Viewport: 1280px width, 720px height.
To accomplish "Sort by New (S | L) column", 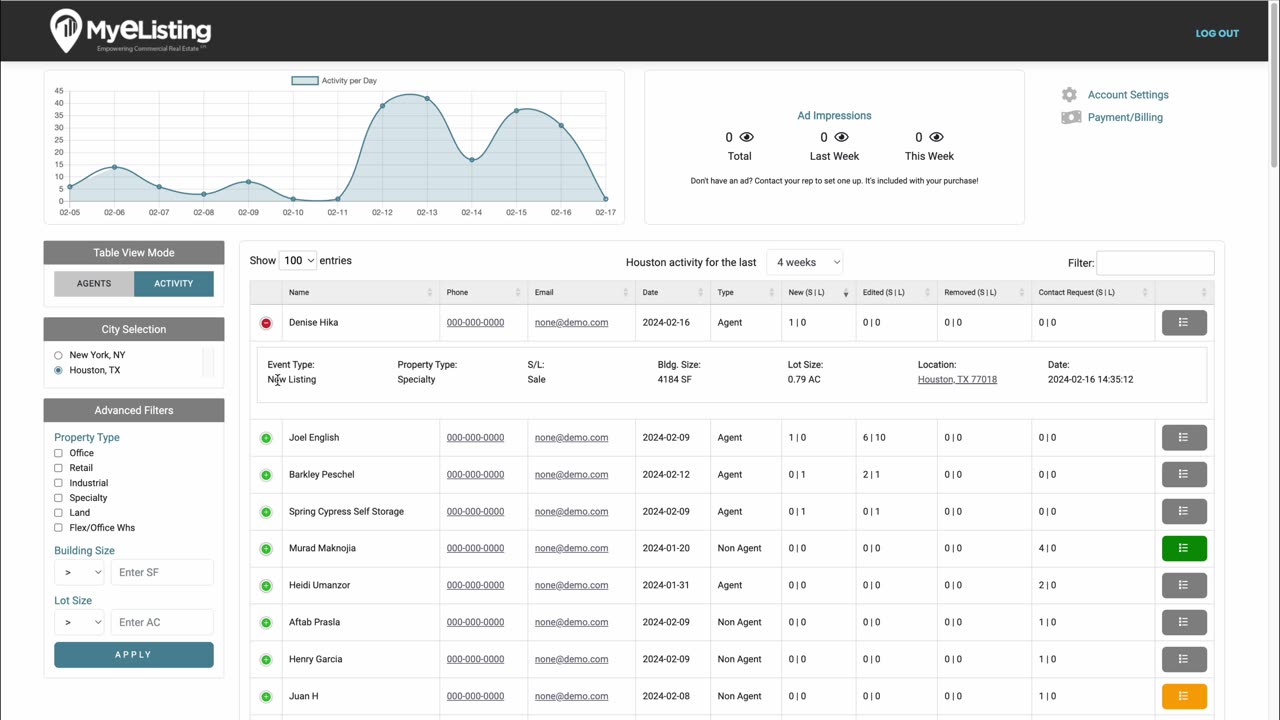I will coord(818,292).
